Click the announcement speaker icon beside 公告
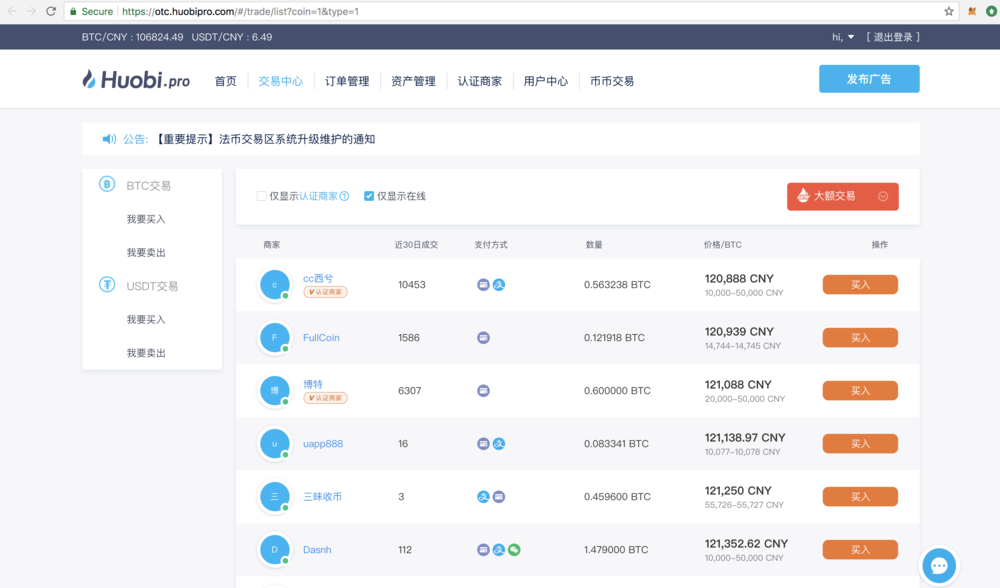 coord(110,138)
